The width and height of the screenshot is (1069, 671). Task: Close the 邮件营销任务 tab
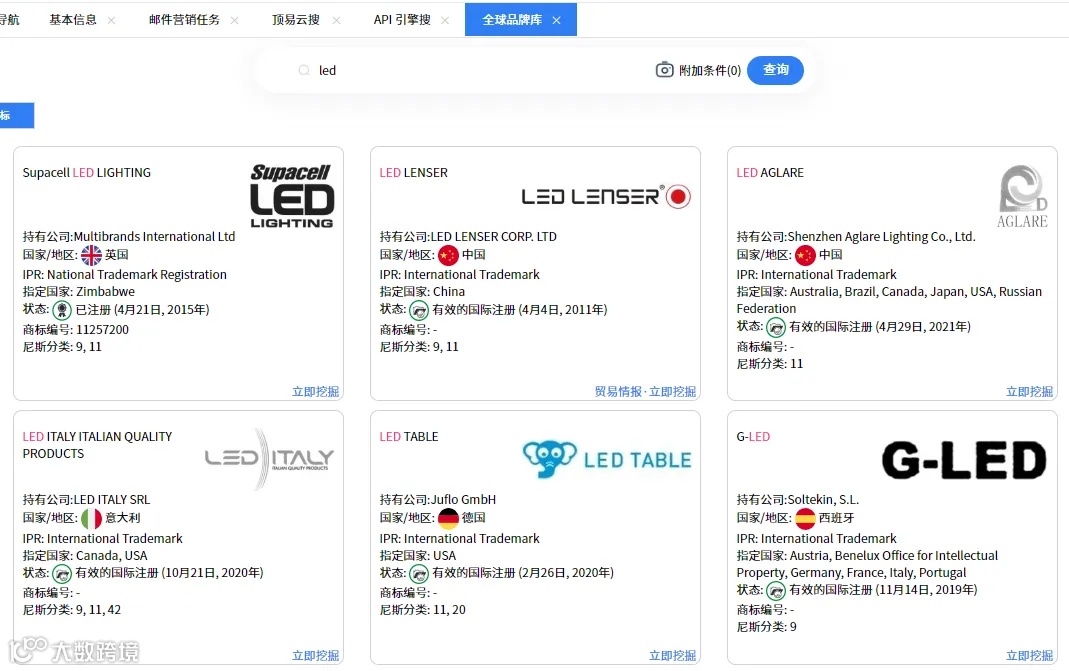coord(235,20)
